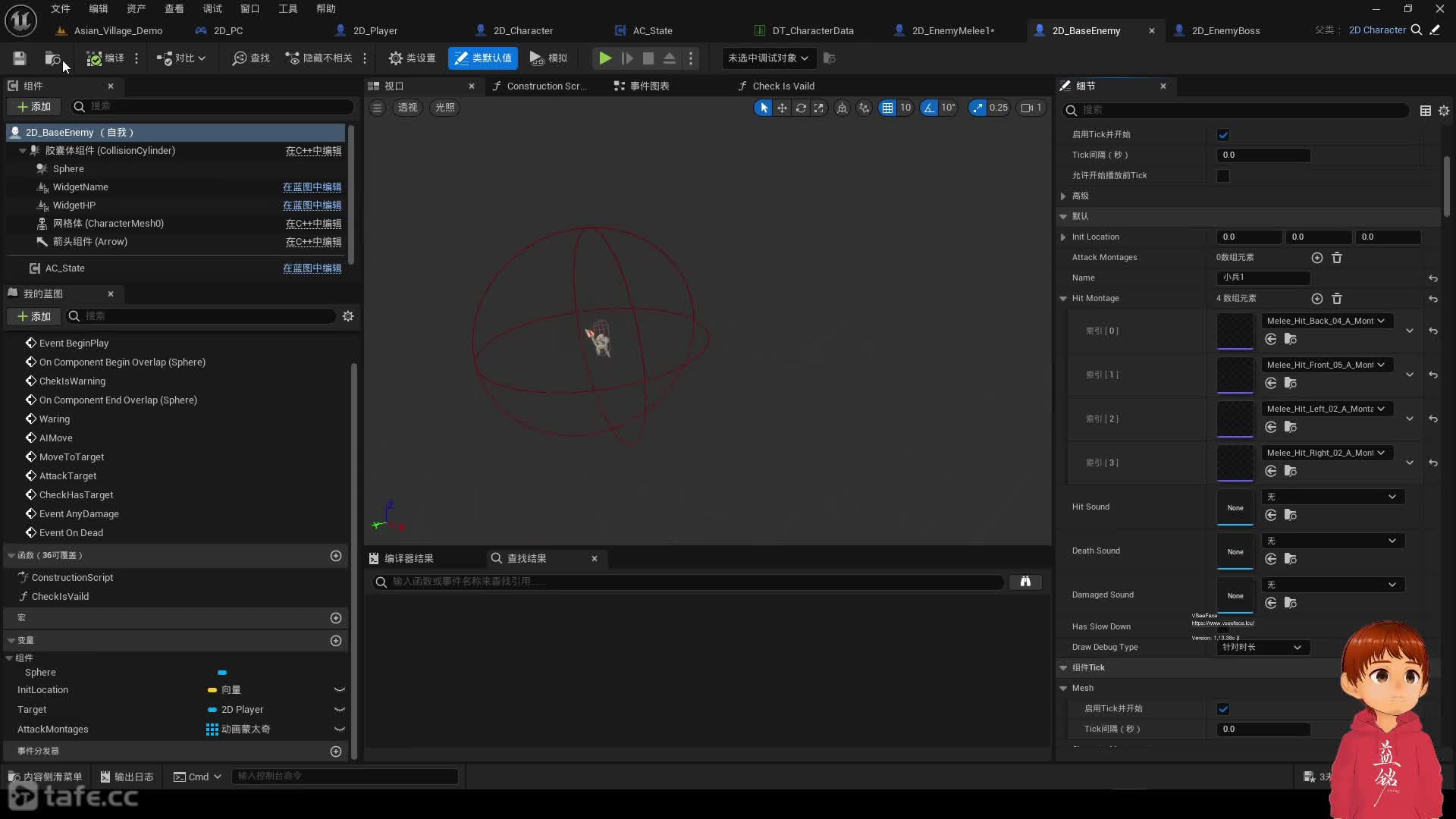Open the 光照 lighting view mode dropdown
The image size is (1456, 819).
[x=445, y=108]
